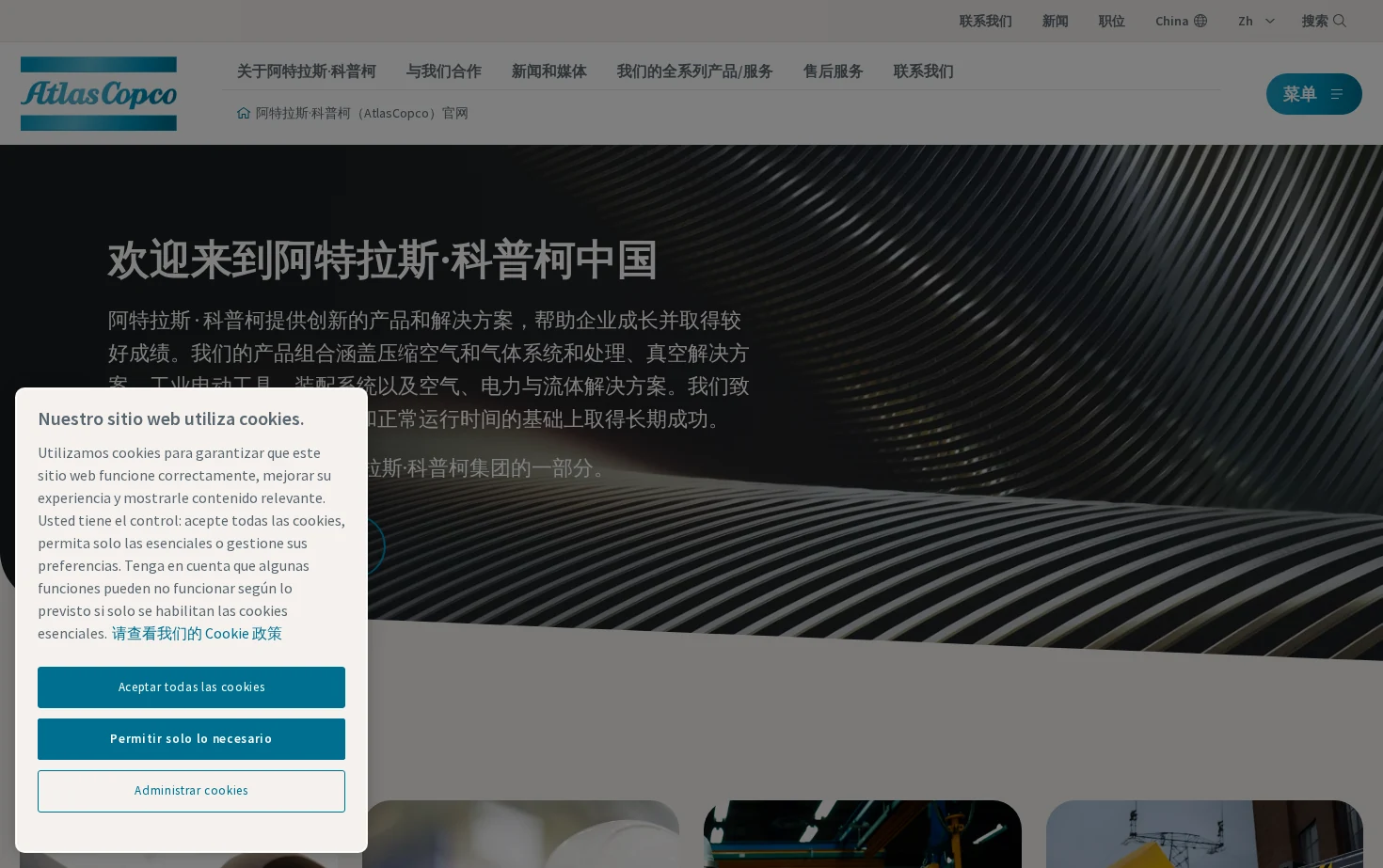
Task: Click the Nuestro sitio web utiliza cookies heading
Action: (x=171, y=418)
